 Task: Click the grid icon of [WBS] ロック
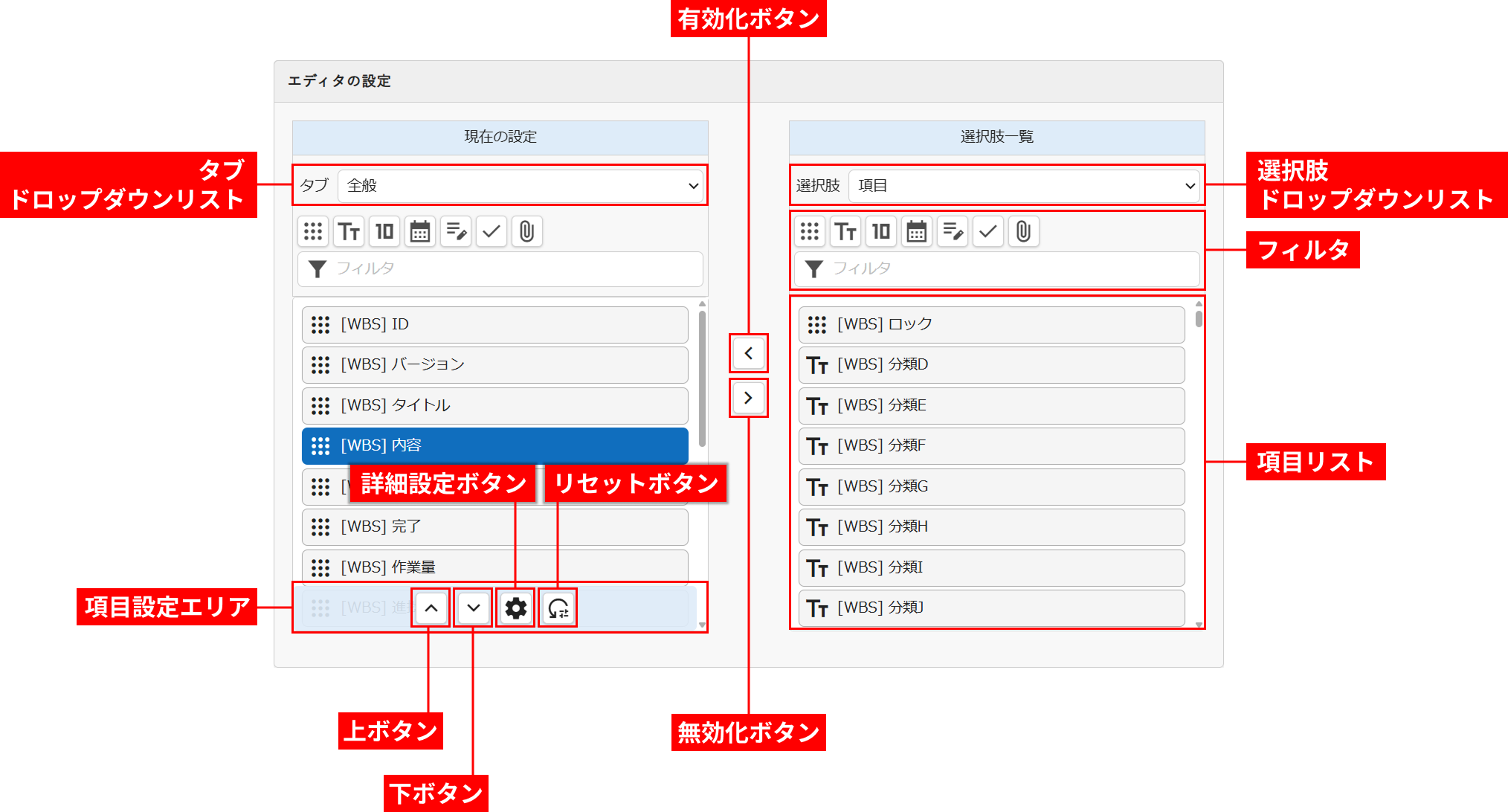tap(817, 325)
